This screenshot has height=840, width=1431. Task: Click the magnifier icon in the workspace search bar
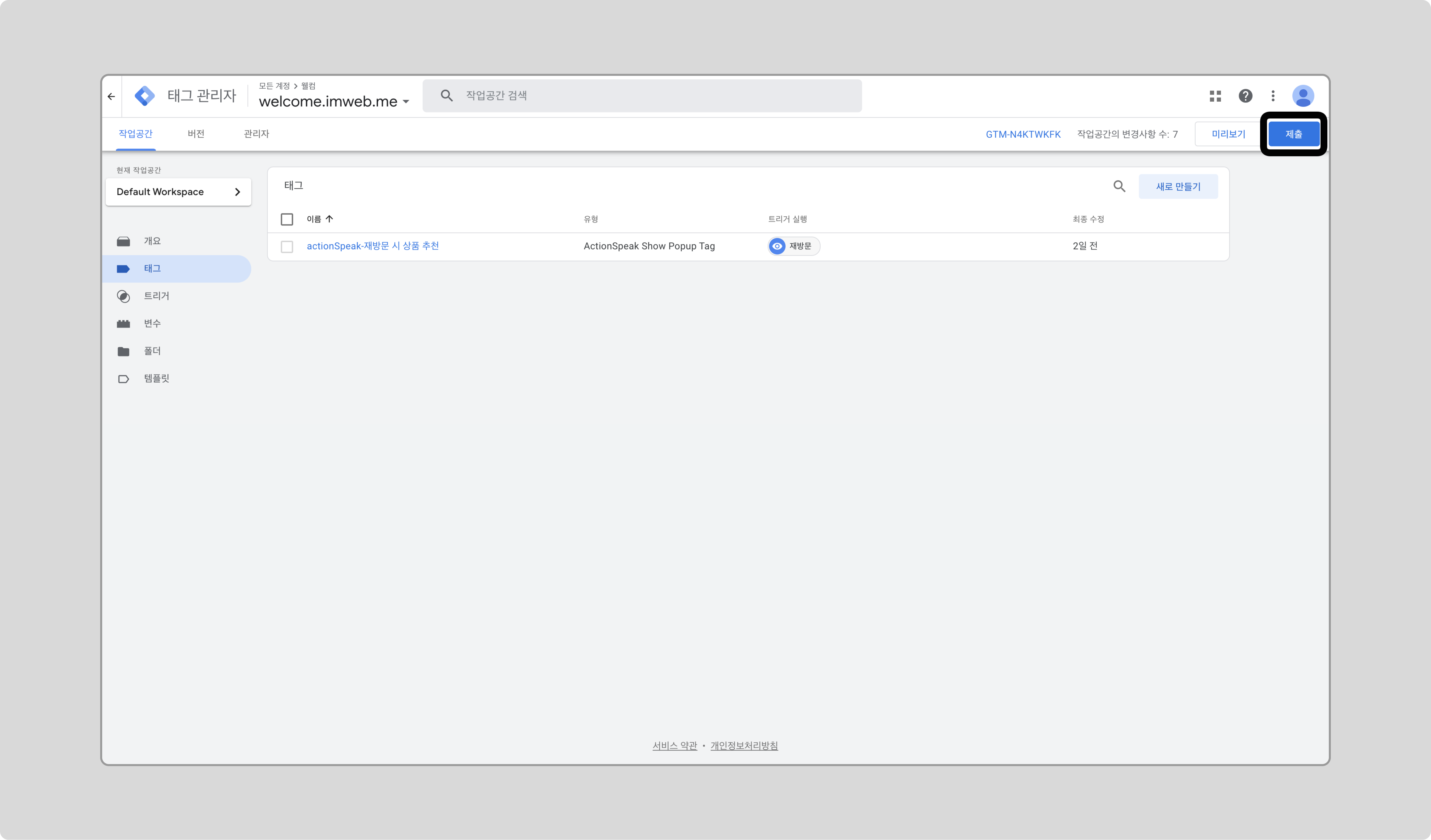click(x=446, y=95)
